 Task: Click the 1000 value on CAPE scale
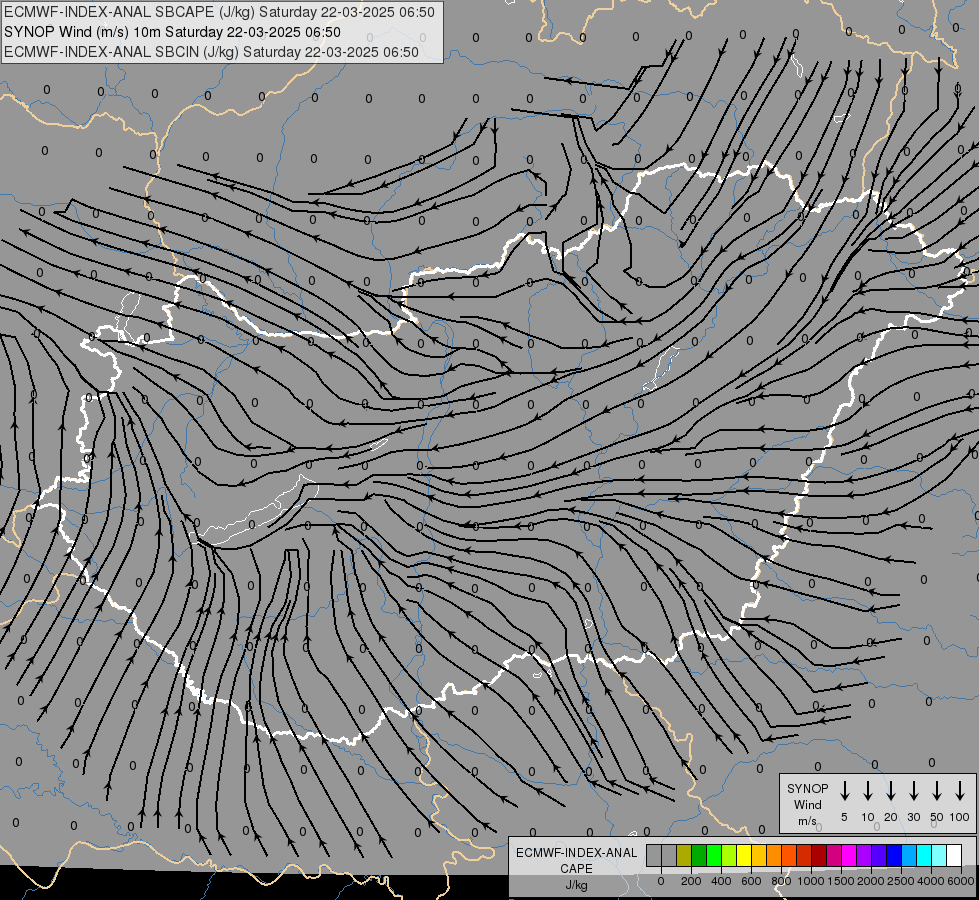click(x=811, y=881)
